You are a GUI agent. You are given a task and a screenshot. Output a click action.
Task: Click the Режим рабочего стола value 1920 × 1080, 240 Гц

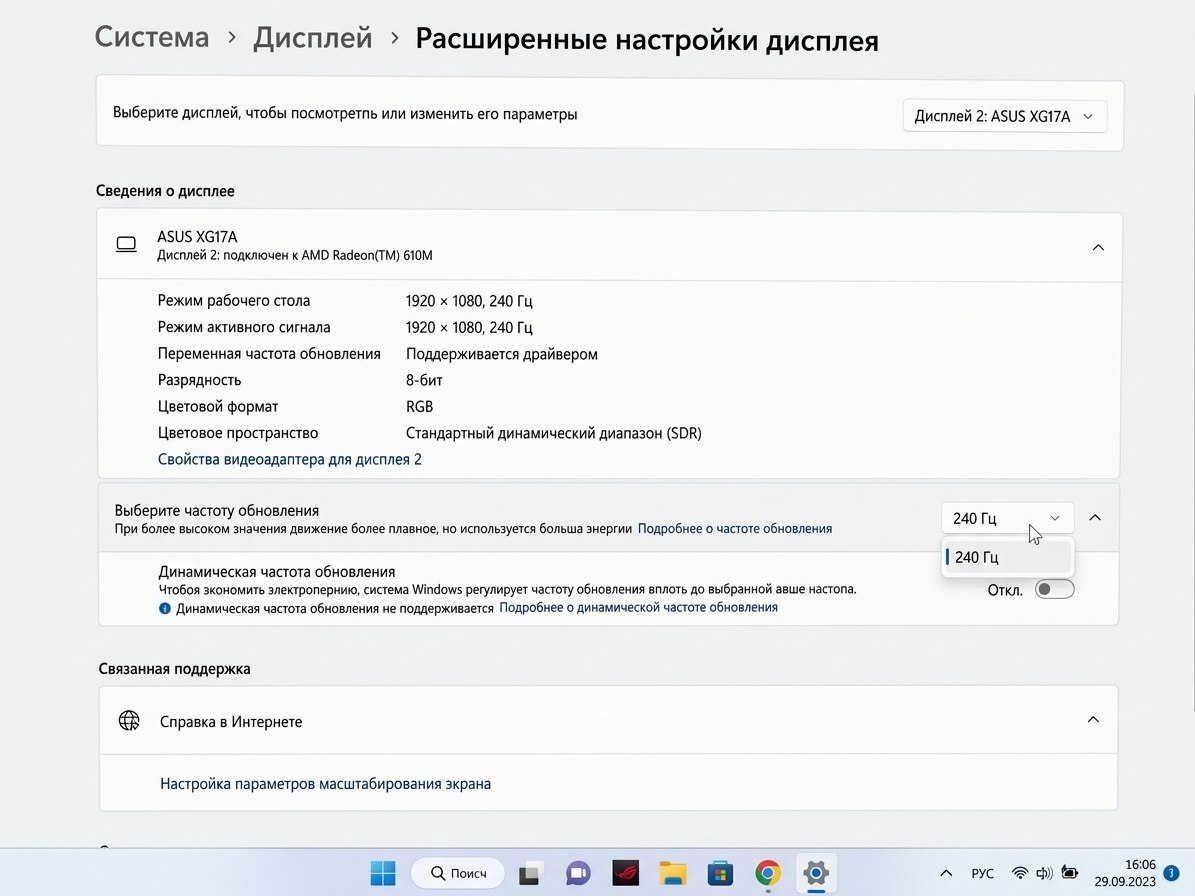(469, 301)
